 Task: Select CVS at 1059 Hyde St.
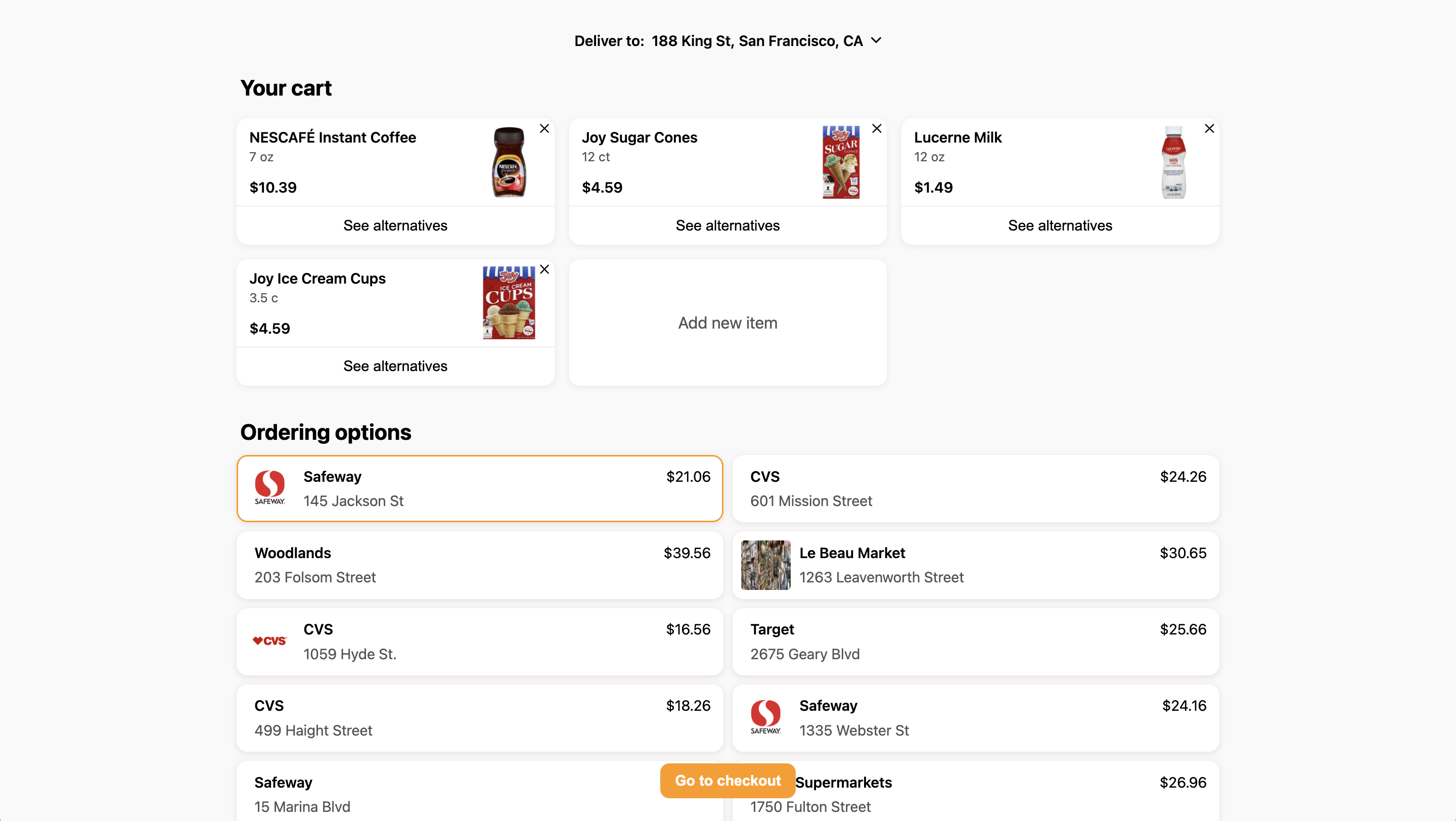coord(480,642)
